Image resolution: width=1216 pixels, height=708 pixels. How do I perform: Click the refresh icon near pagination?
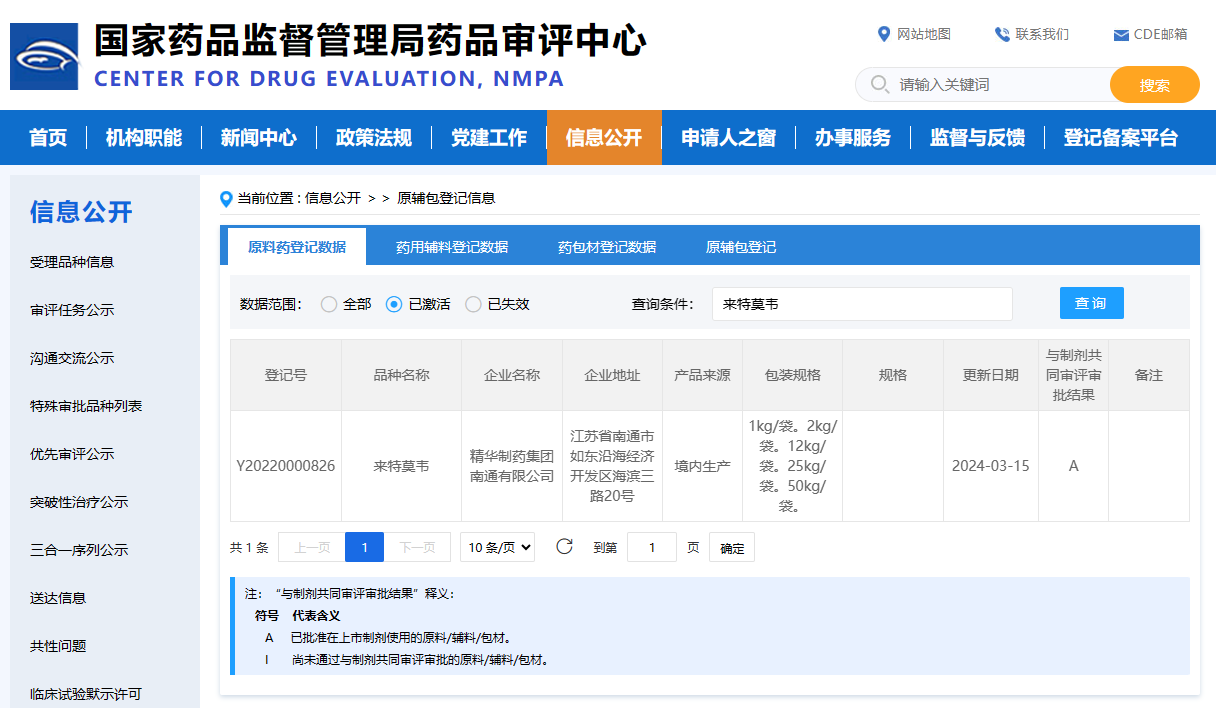click(563, 546)
